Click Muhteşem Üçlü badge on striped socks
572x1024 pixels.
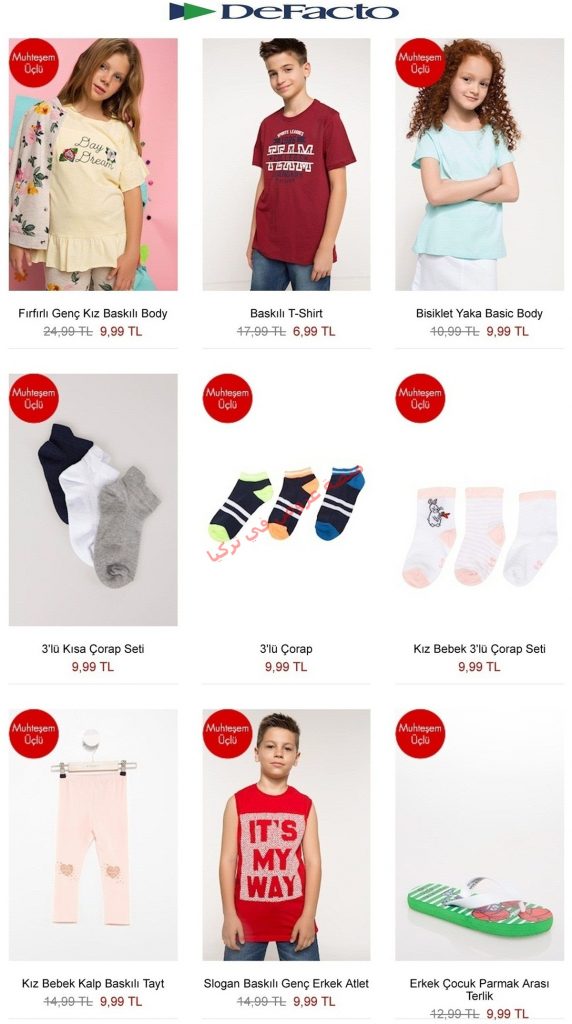(227, 398)
